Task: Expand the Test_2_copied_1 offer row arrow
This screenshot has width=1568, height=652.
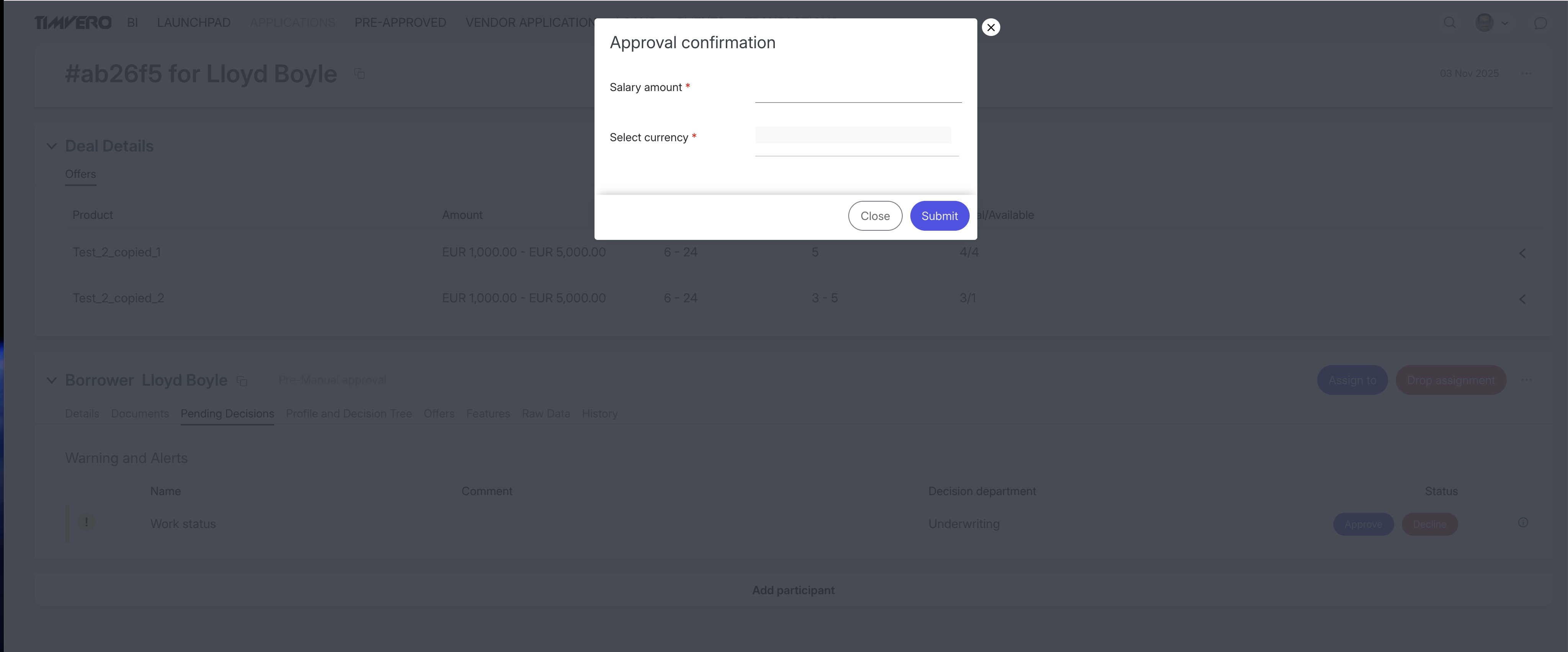Action: (1522, 253)
